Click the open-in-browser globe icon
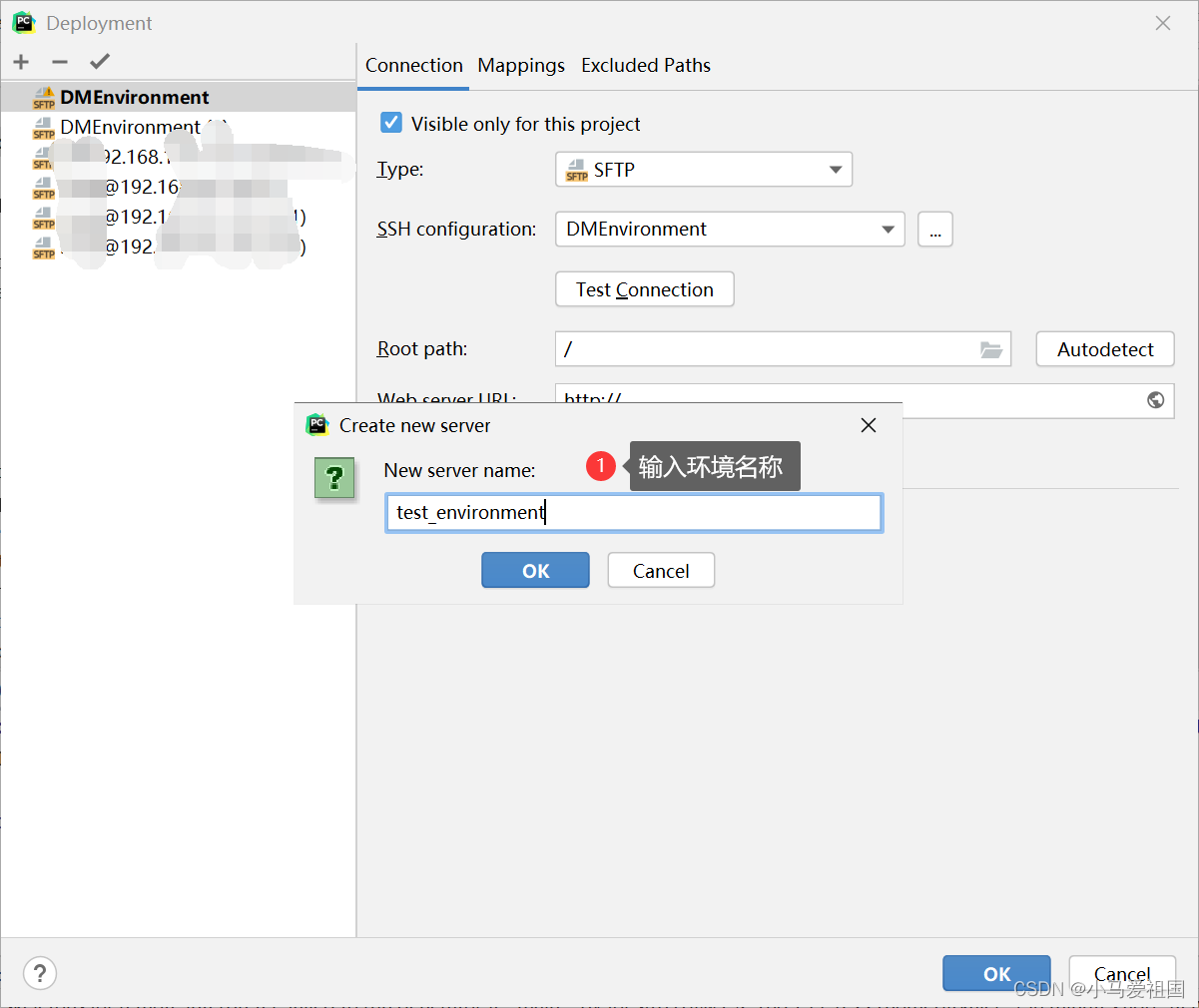This screenshot has width=1199, height=1008. 1155,400
